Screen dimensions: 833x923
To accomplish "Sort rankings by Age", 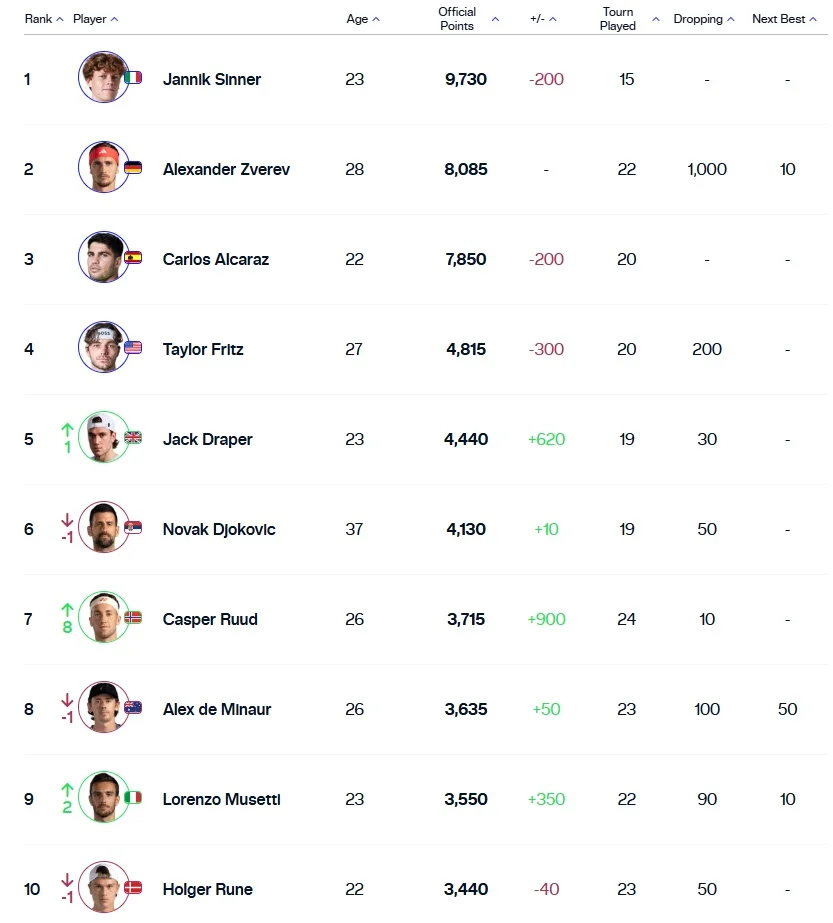I will (x=362, y=19).
